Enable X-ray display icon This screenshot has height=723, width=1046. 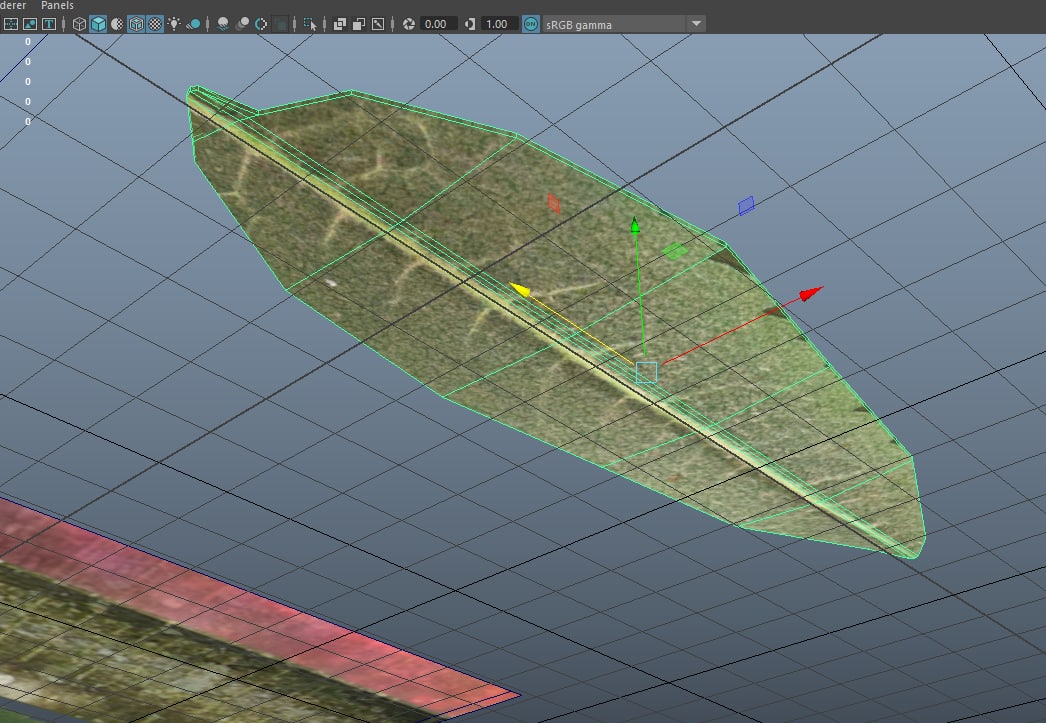[x=340, y=24]
